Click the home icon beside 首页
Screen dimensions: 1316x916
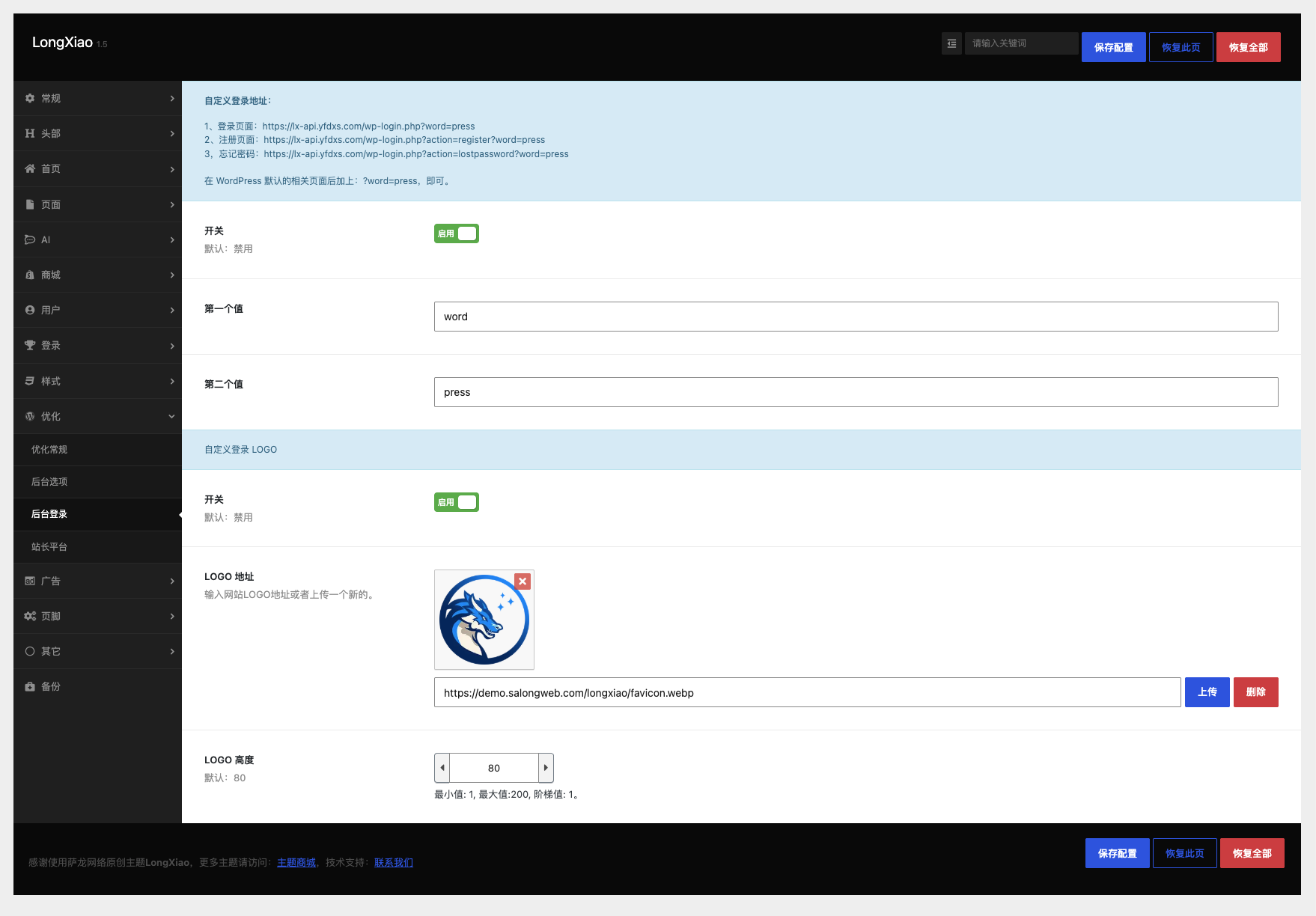coord(30,168)
